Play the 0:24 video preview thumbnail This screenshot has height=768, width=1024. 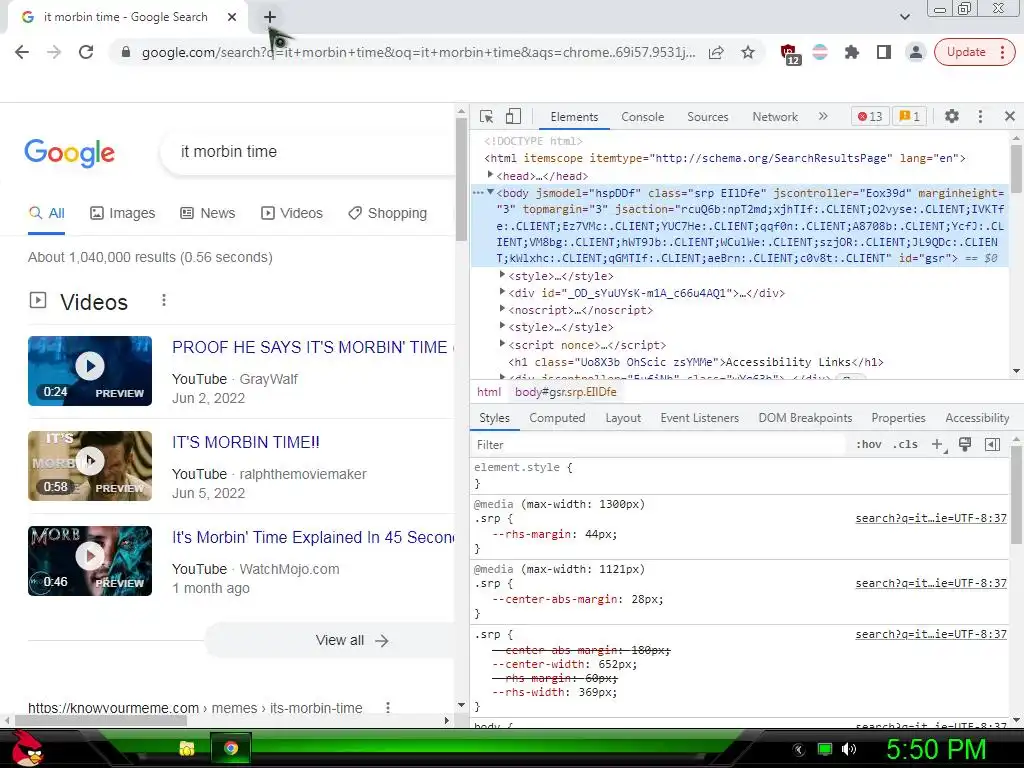tap(90, 371)
